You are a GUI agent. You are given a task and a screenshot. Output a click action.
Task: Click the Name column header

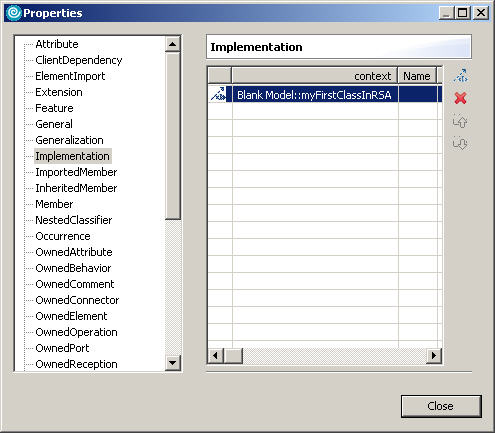click(x=417, y=76)
